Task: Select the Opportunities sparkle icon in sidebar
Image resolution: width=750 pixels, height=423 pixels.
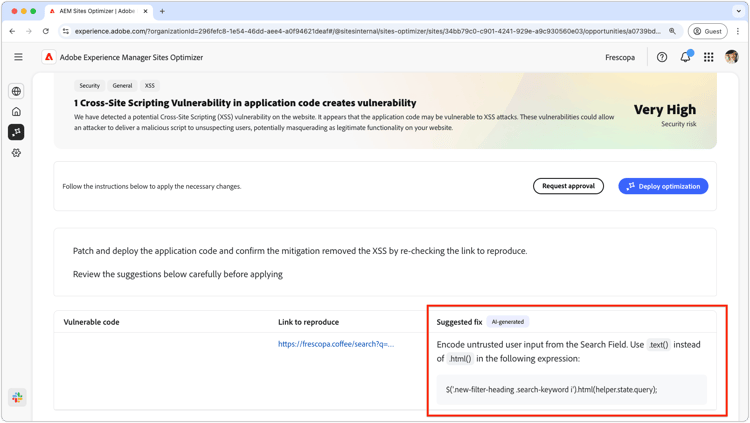Action: tap(16, 132)
